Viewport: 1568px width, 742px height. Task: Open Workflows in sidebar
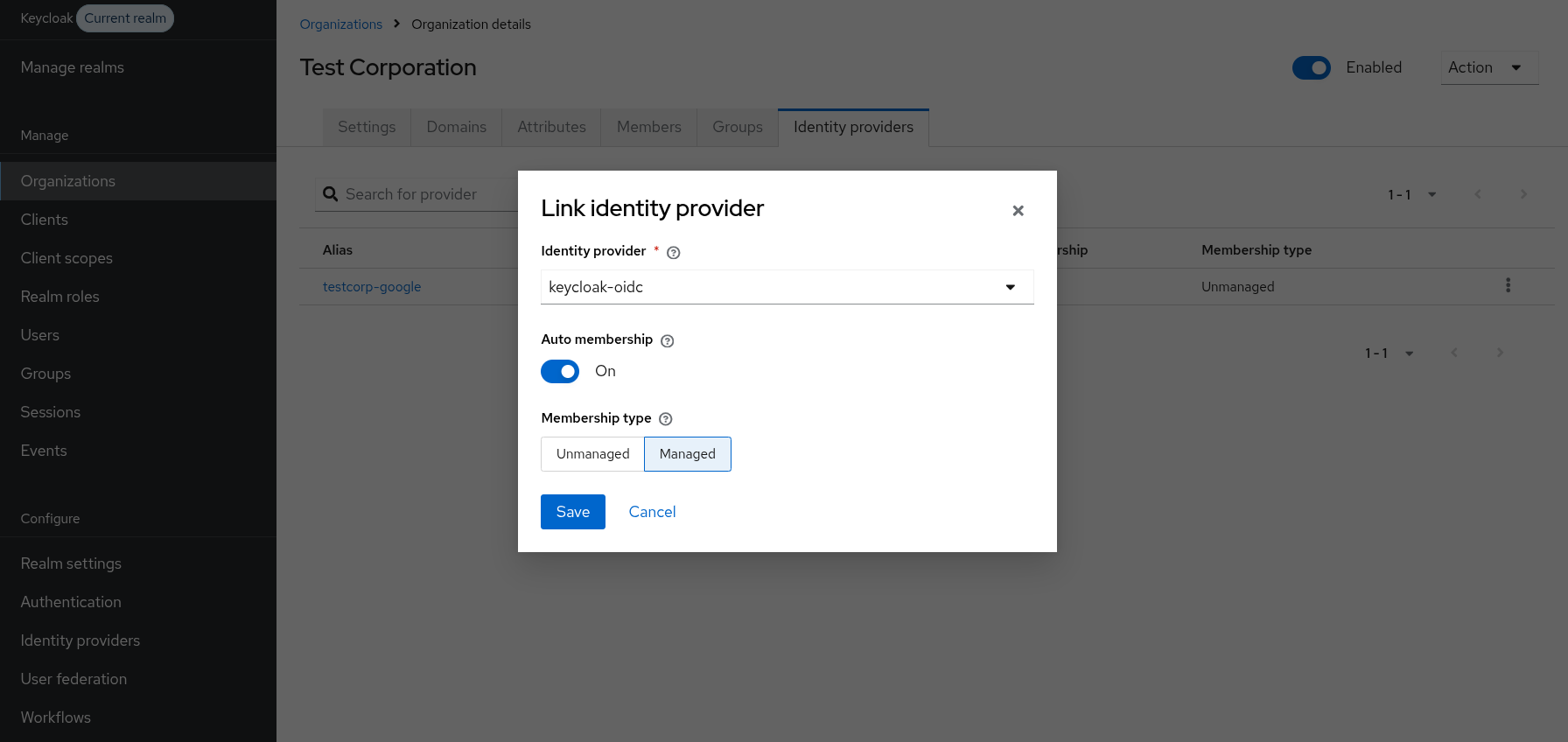pos(138,717)
